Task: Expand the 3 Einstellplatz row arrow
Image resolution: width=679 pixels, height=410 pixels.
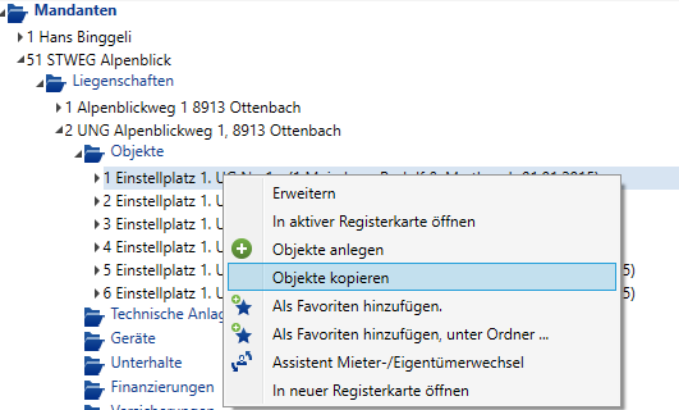Action: (97, 224)
